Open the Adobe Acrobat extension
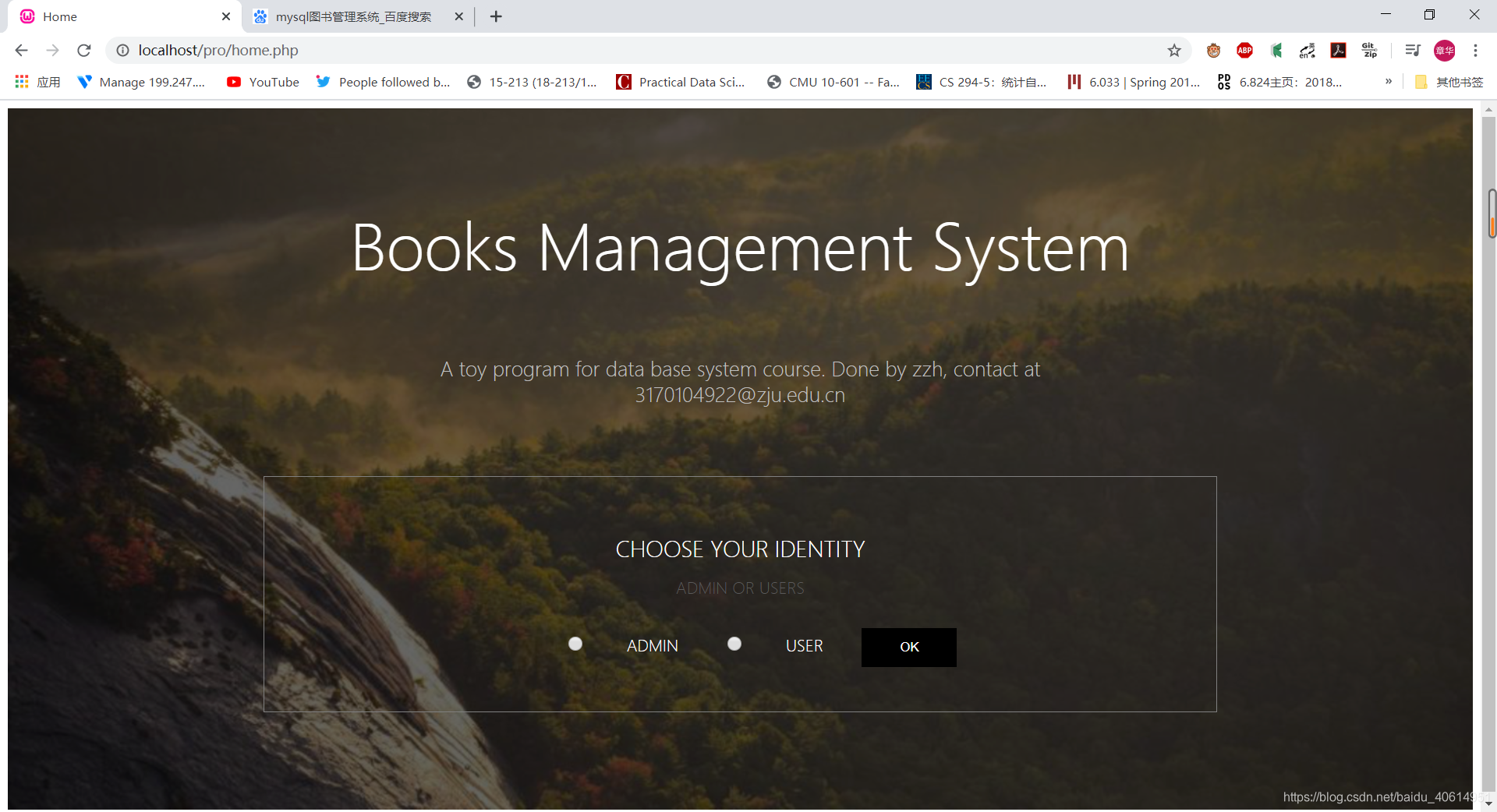The image size is (1497, 812). [1338, 51]
